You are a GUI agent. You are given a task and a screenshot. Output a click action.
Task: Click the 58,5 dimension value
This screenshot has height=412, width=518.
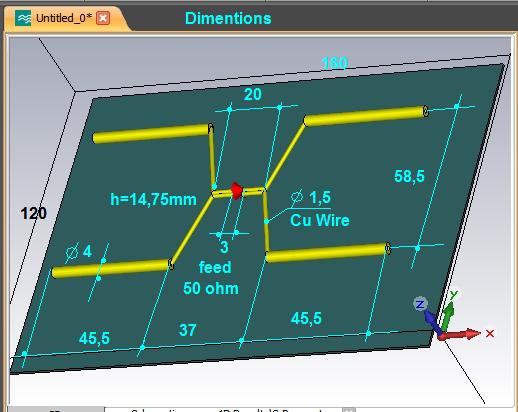[x=409, y=176]
